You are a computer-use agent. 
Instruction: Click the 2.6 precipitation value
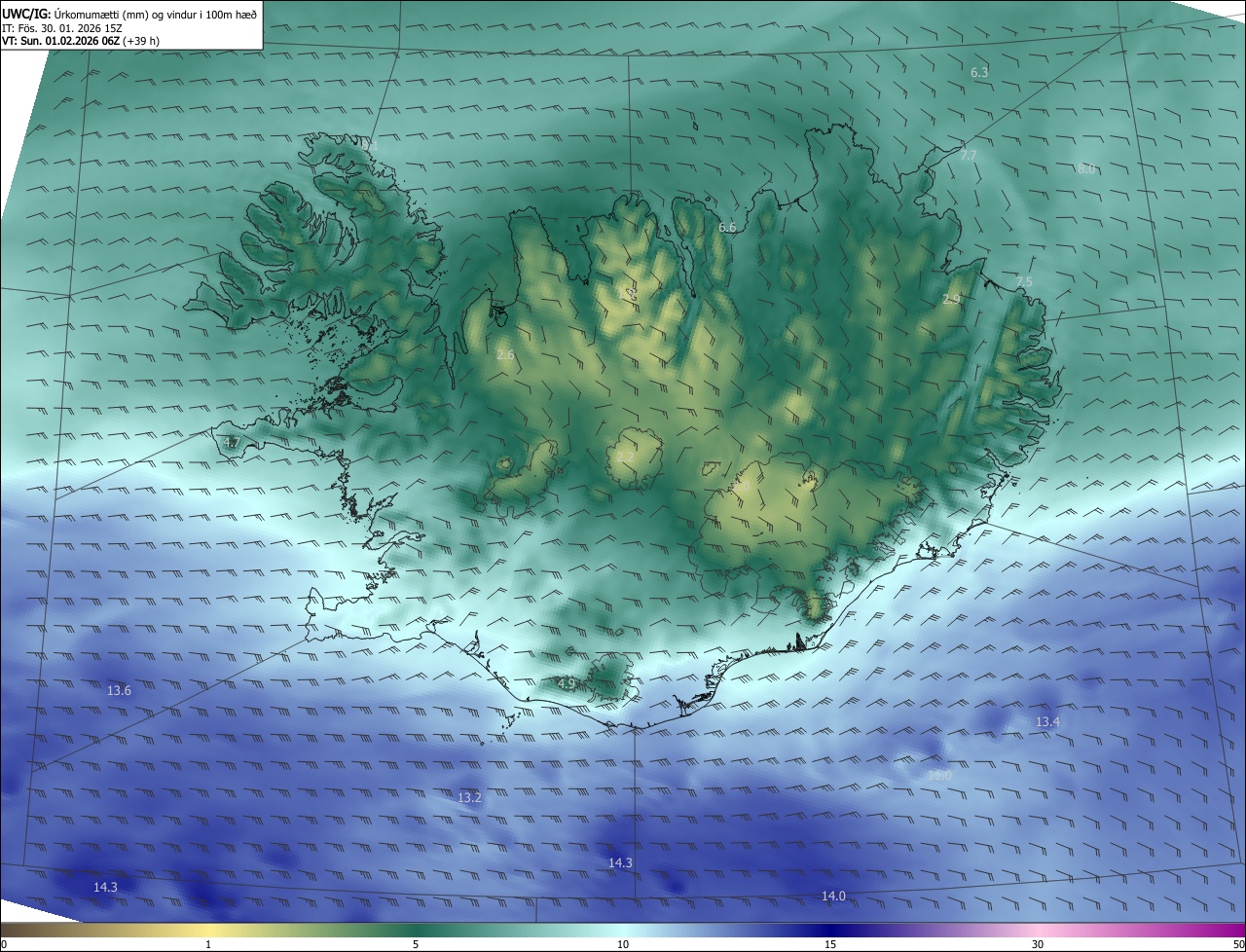505,355
